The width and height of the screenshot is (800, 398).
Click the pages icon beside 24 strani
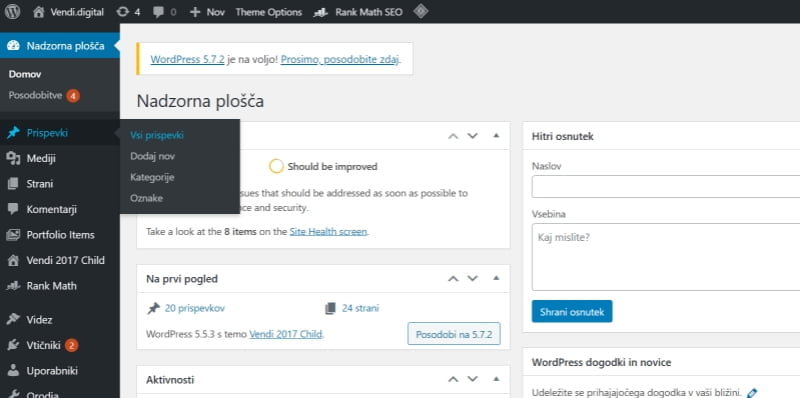pyautogui.click(x=331, y=308)
